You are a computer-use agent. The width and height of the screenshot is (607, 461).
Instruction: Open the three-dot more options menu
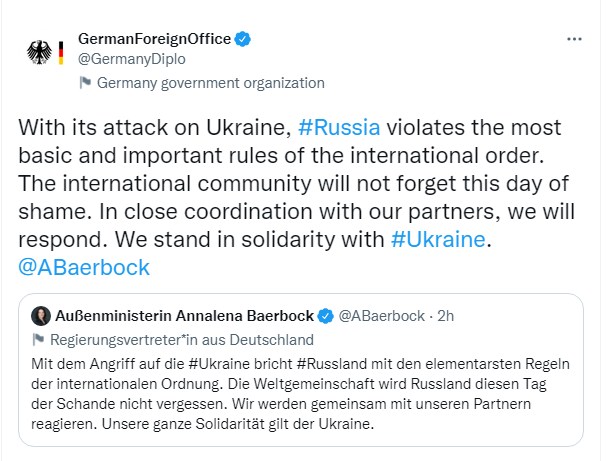pos(574,39)
